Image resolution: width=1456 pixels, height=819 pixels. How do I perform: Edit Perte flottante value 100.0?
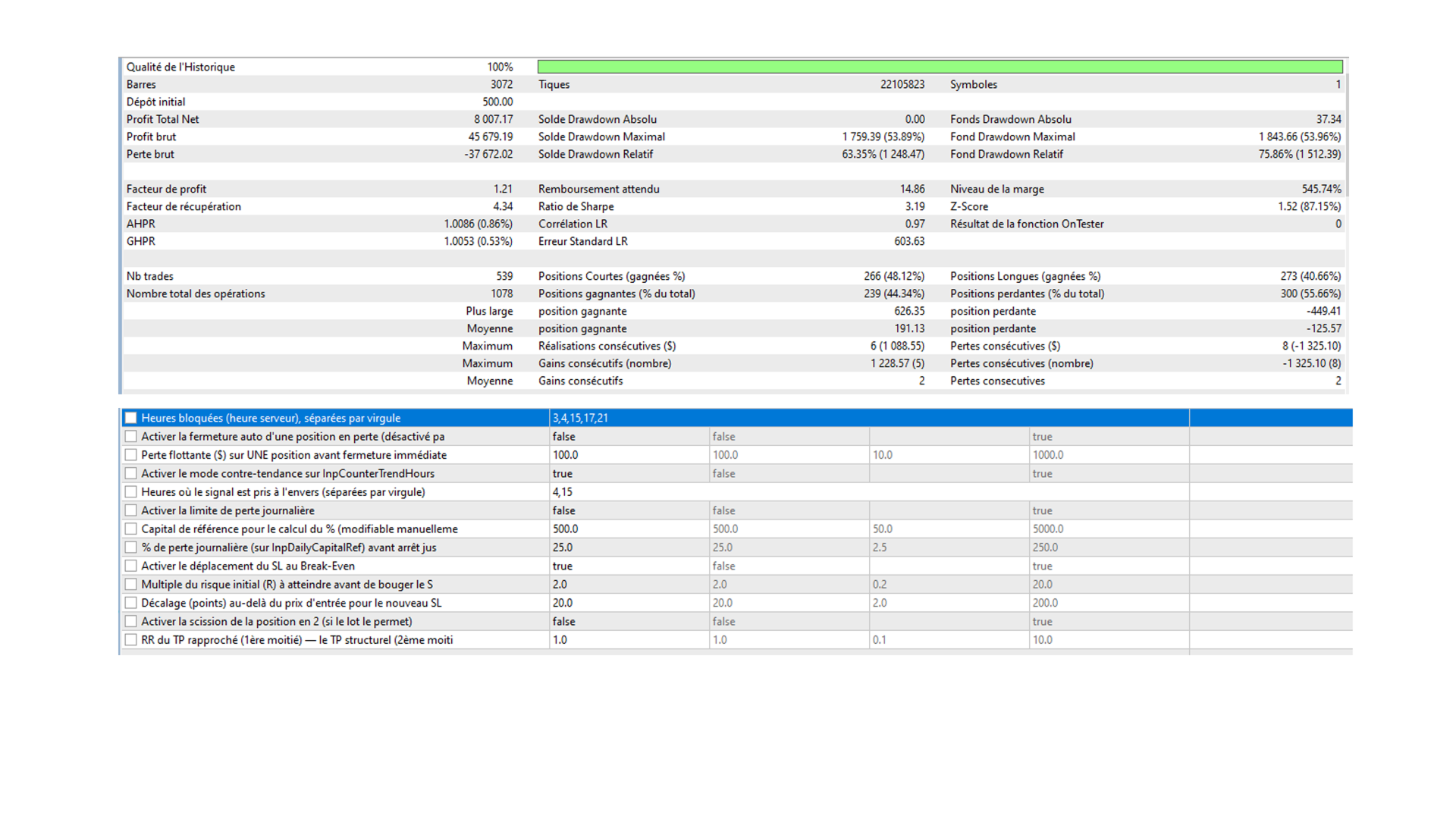point(629,455)
